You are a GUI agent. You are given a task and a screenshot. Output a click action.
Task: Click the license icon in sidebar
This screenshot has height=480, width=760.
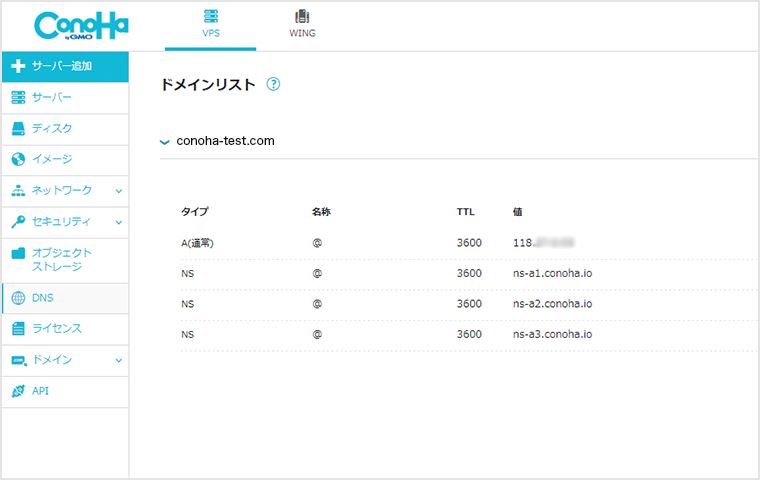tap(18, 328)
